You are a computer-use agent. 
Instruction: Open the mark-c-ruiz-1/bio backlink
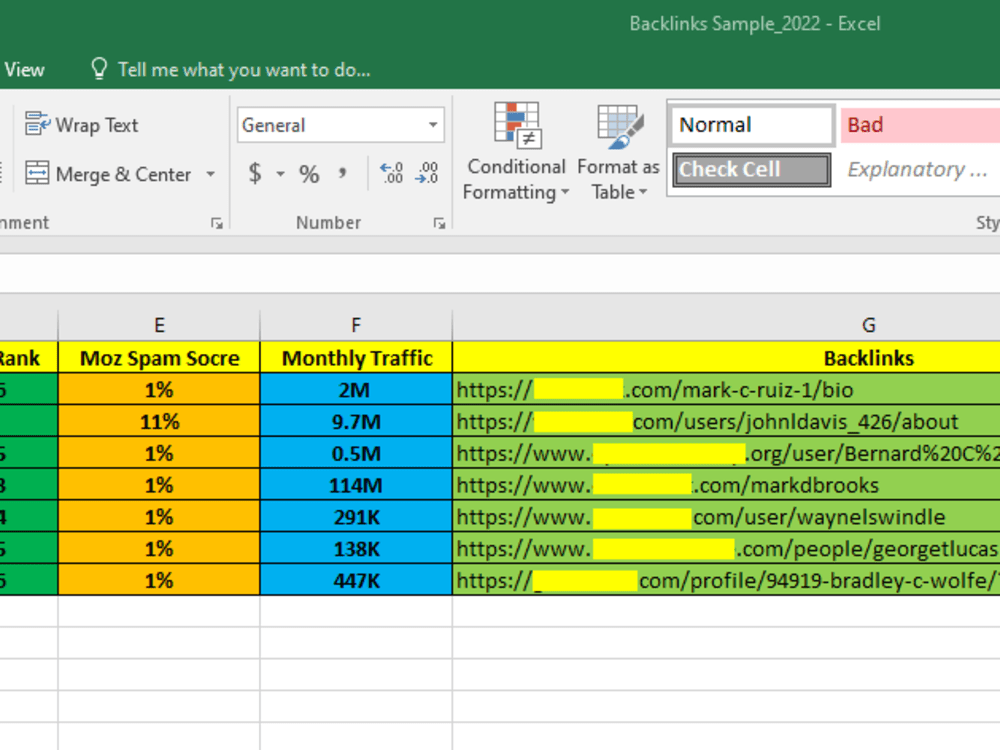pyautogui.click(x=655, y=390)
